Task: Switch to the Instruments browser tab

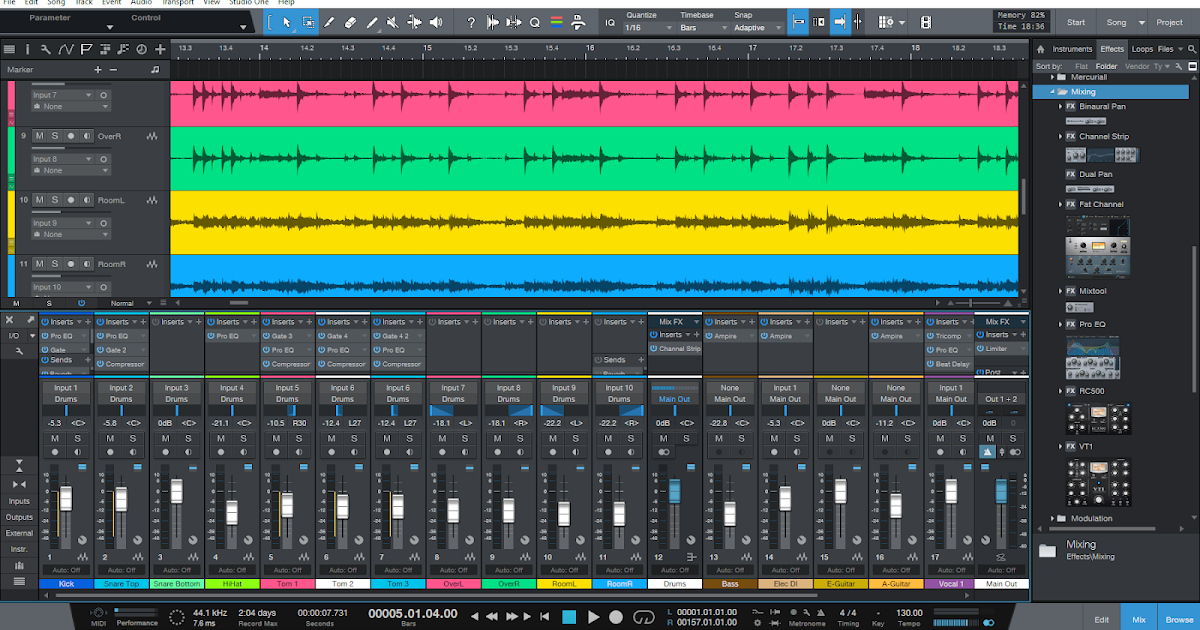Action: [1072, 48]
